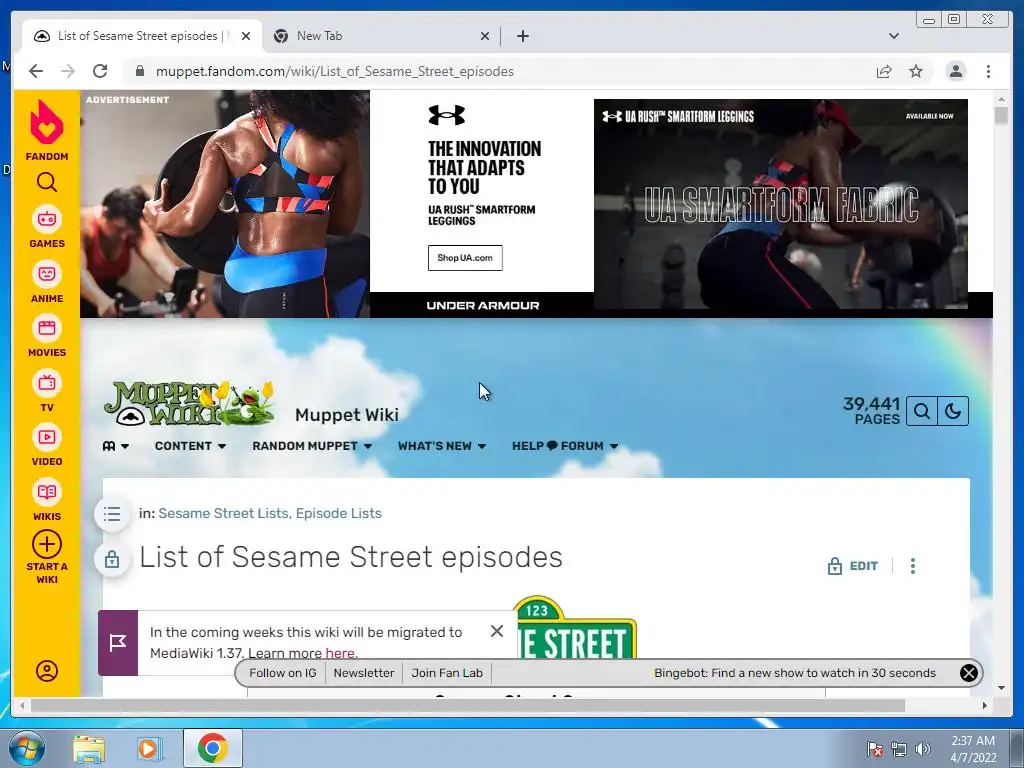
Task: Open Windows Explorer from taskbar
Action: tap(89, 748)
